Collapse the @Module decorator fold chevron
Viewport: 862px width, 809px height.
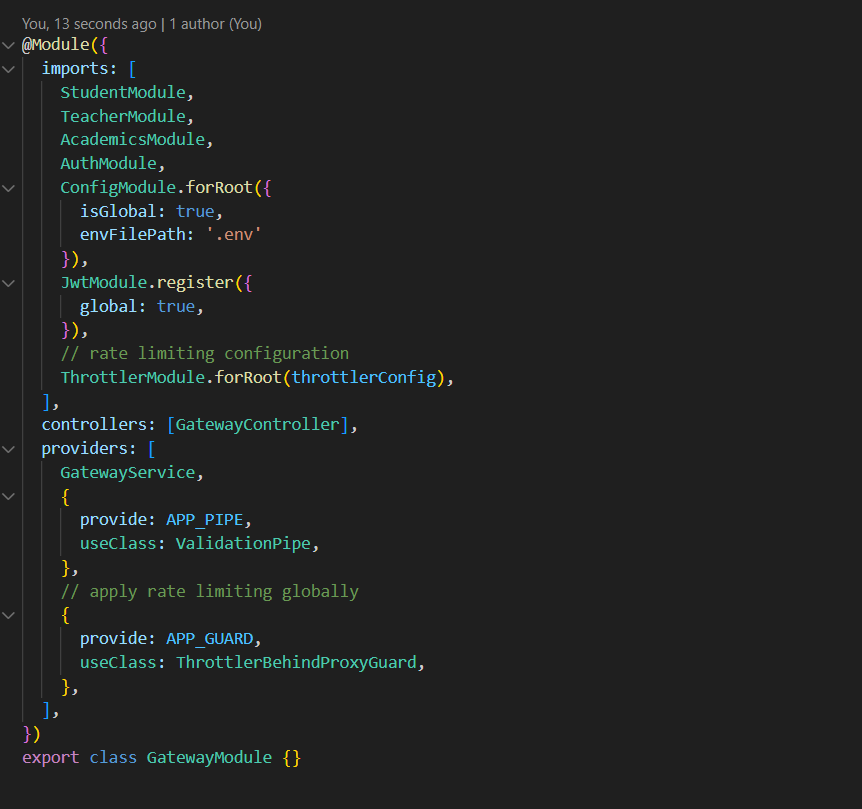8,45
